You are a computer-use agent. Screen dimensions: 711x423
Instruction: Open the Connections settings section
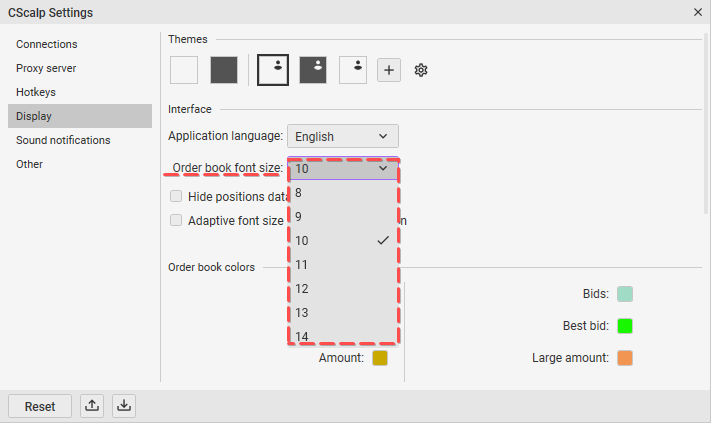click(80, 44)
